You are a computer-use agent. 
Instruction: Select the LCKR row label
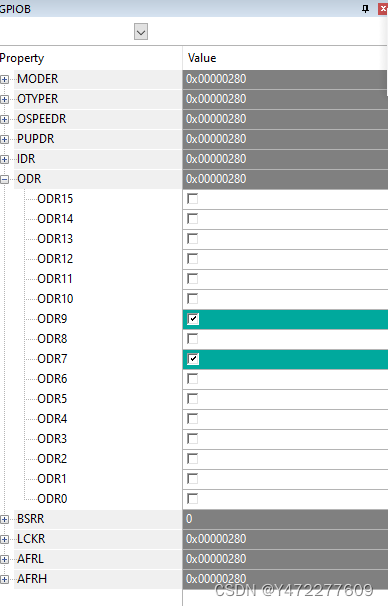31,539
